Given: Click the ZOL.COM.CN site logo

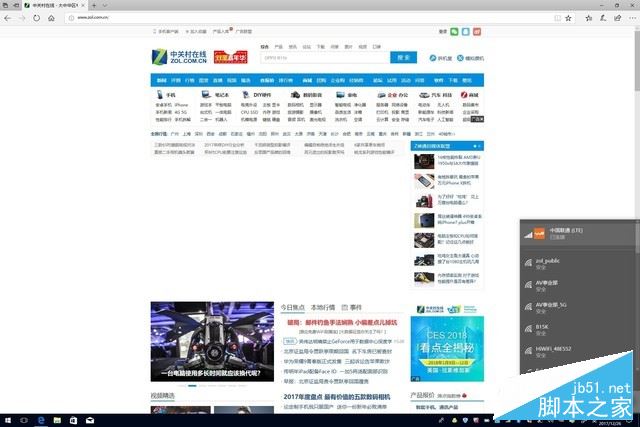Looking at the screenshot, I should [x=179, y=57].
